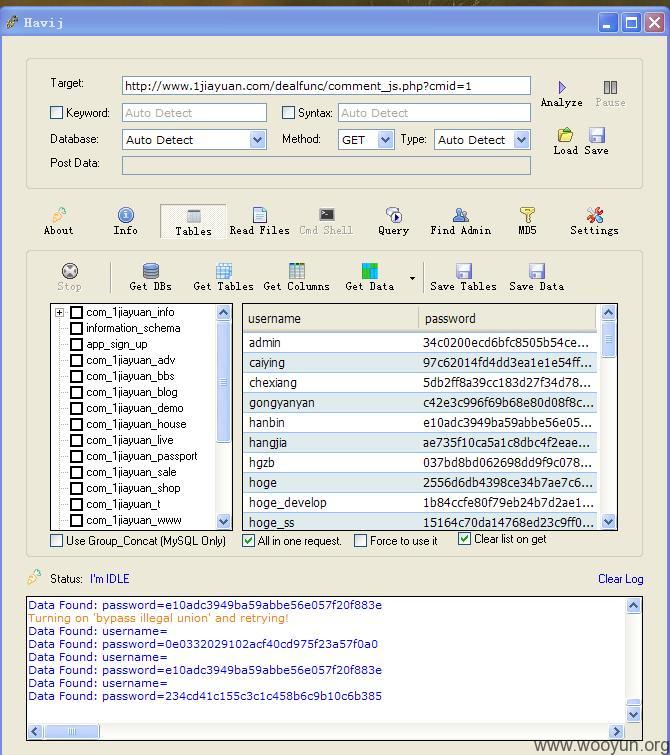Open the Query section

394,221
